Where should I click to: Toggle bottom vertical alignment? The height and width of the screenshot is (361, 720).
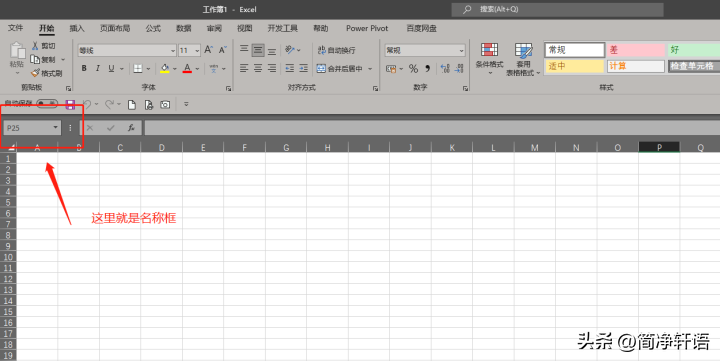click(272, 50)
